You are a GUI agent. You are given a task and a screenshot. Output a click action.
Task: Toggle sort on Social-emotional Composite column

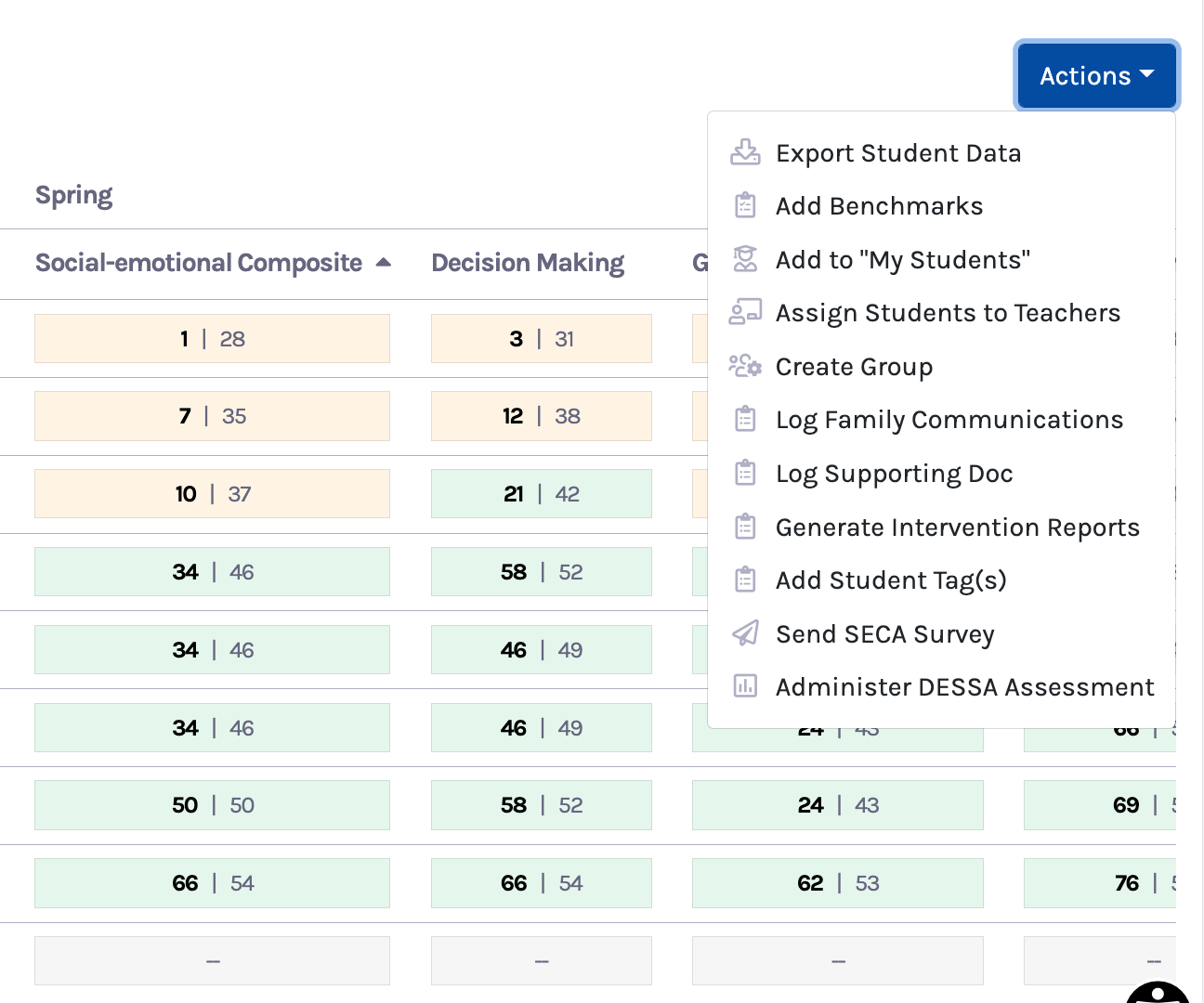[x=384, y=263]
